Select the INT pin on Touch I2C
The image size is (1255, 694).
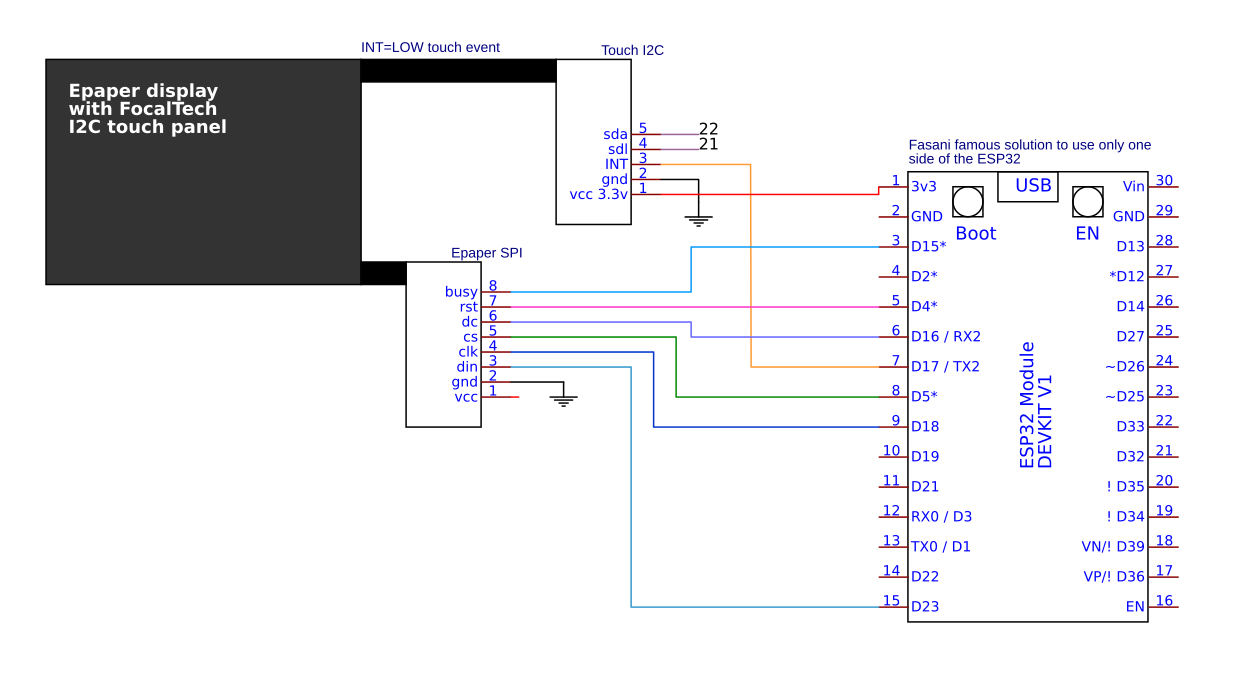(x=616, y=164)
